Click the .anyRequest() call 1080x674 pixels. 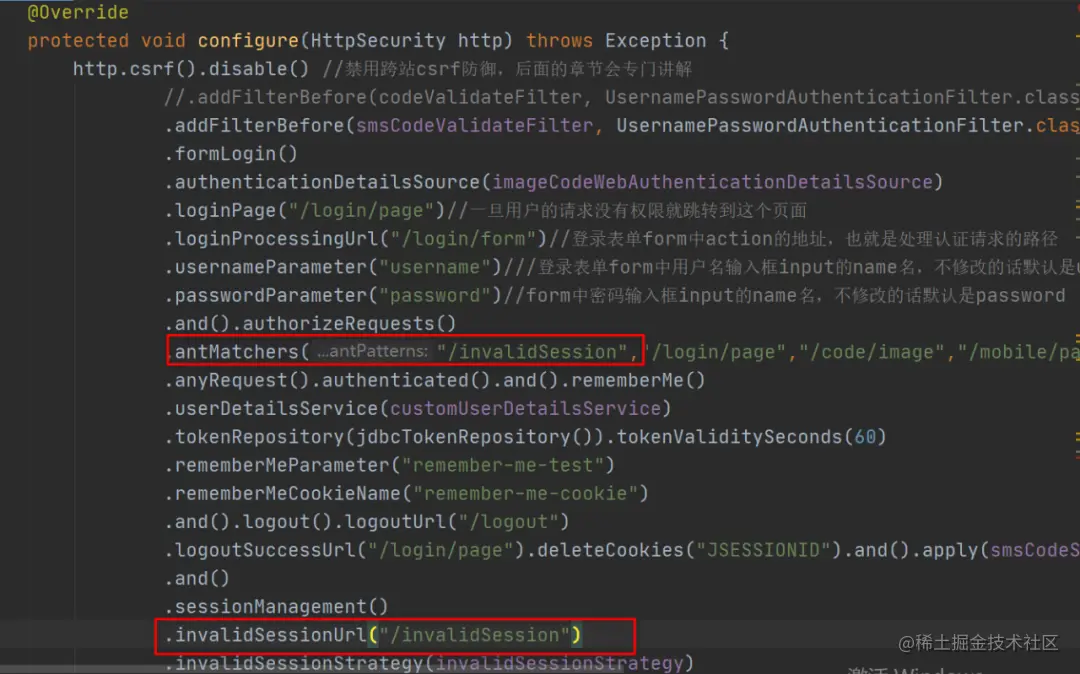237,379
